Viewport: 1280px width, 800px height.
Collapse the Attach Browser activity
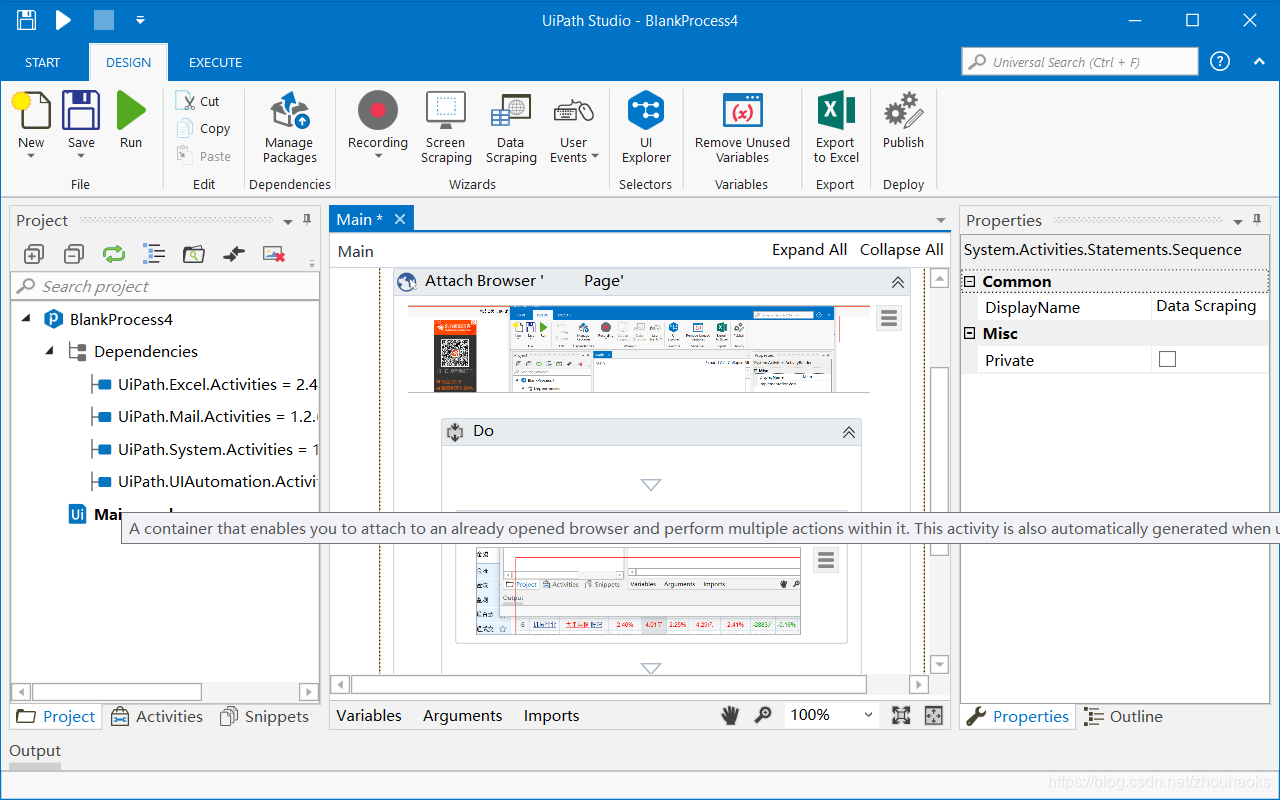(897, 282)
